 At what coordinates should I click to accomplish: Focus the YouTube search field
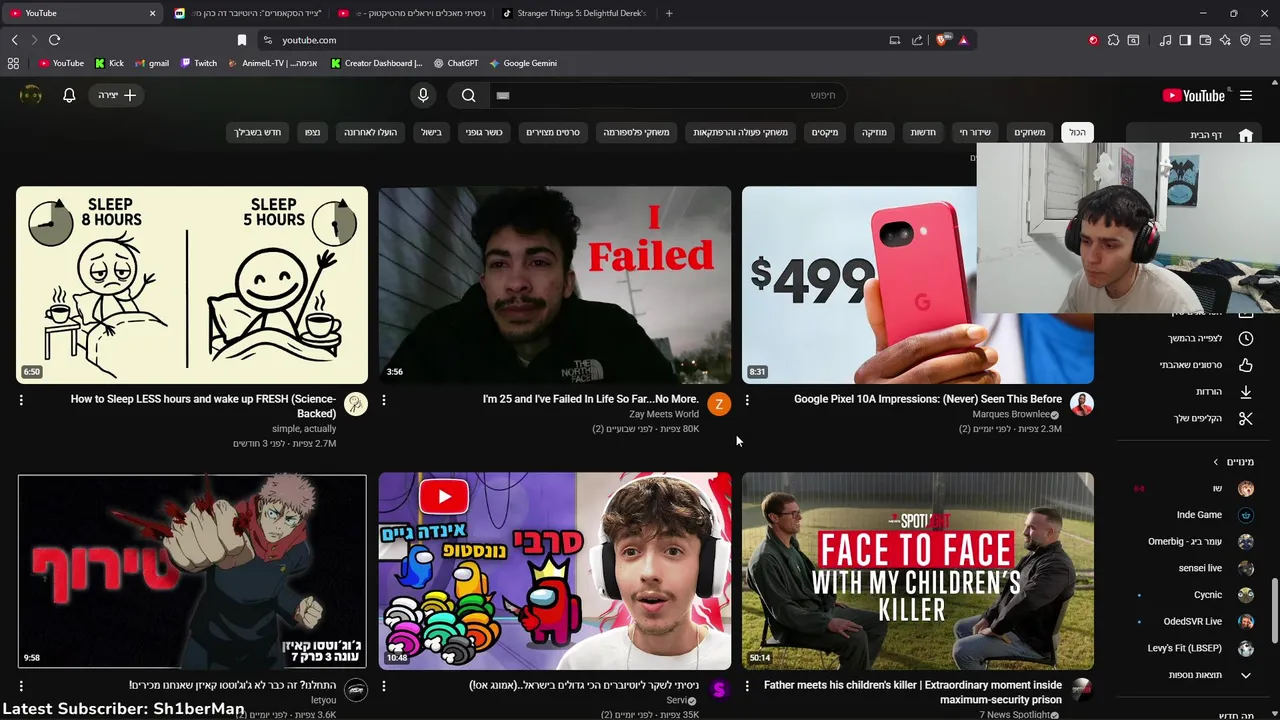point(668,95)
